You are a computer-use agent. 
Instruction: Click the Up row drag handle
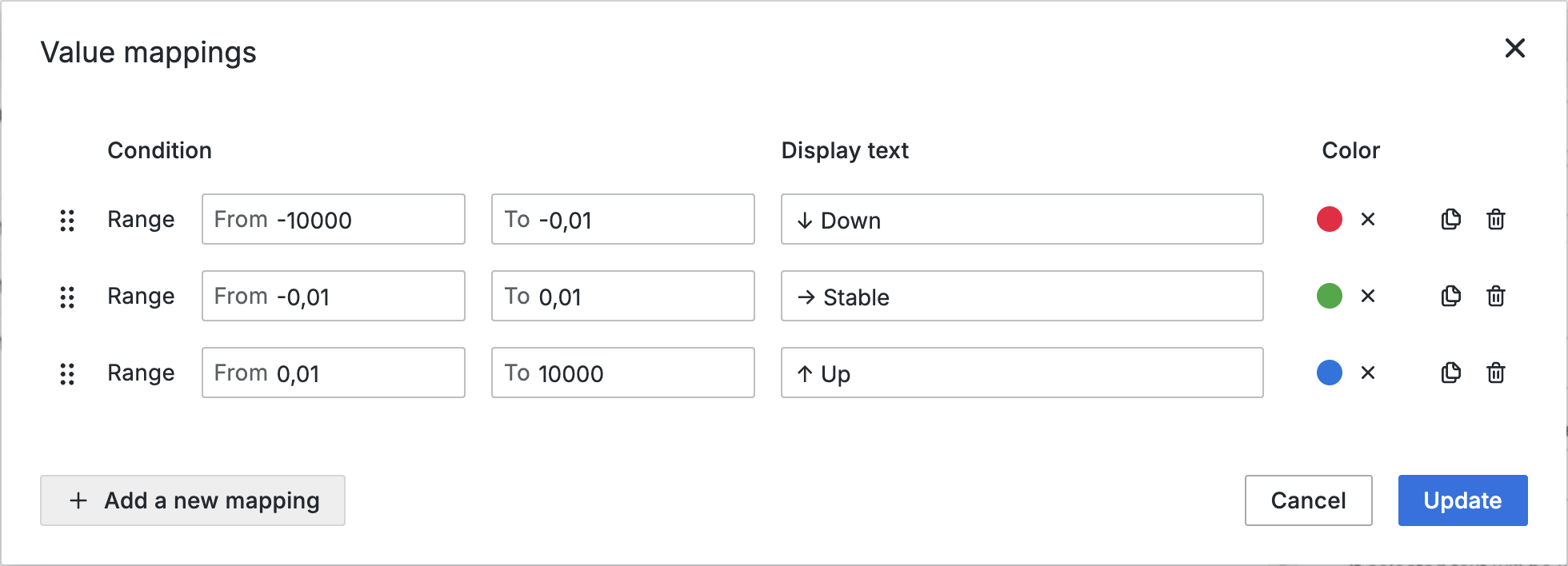click(x=67, y=373)
